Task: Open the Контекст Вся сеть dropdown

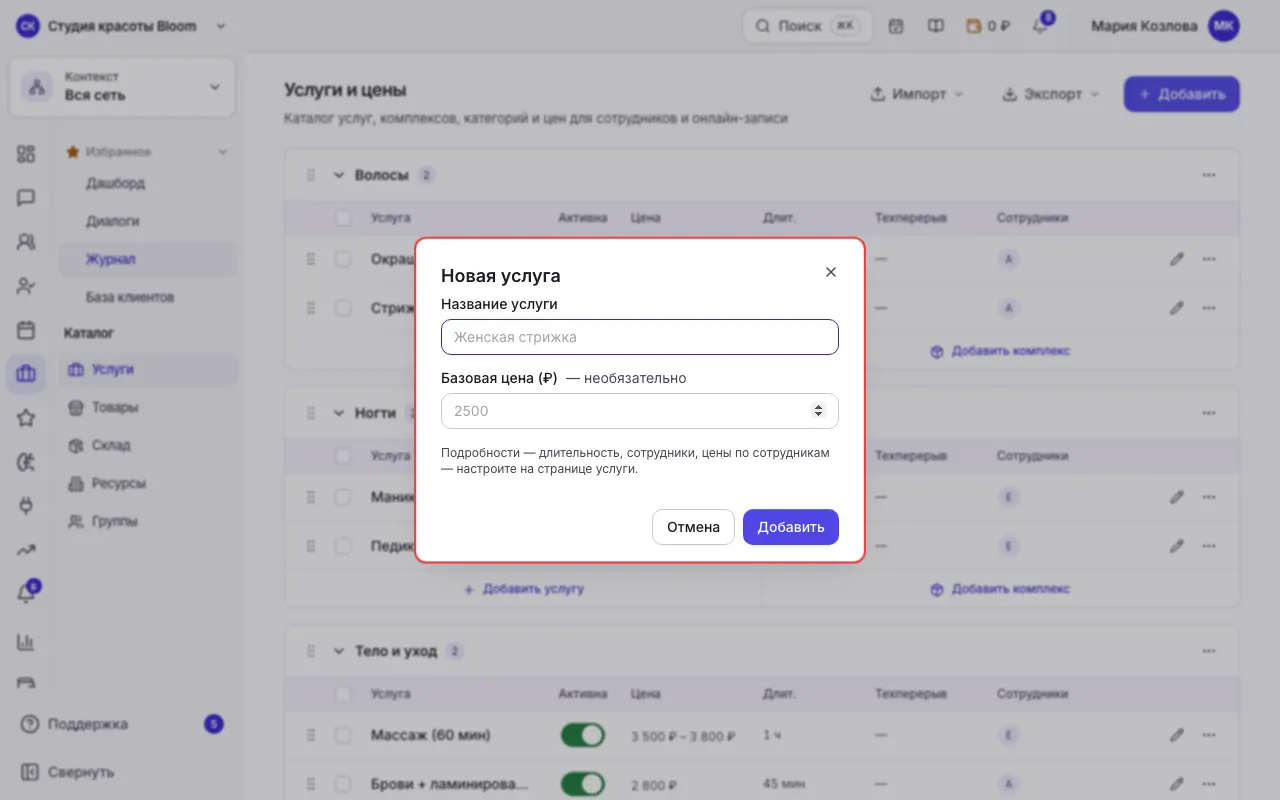Action: coord(122,87)
